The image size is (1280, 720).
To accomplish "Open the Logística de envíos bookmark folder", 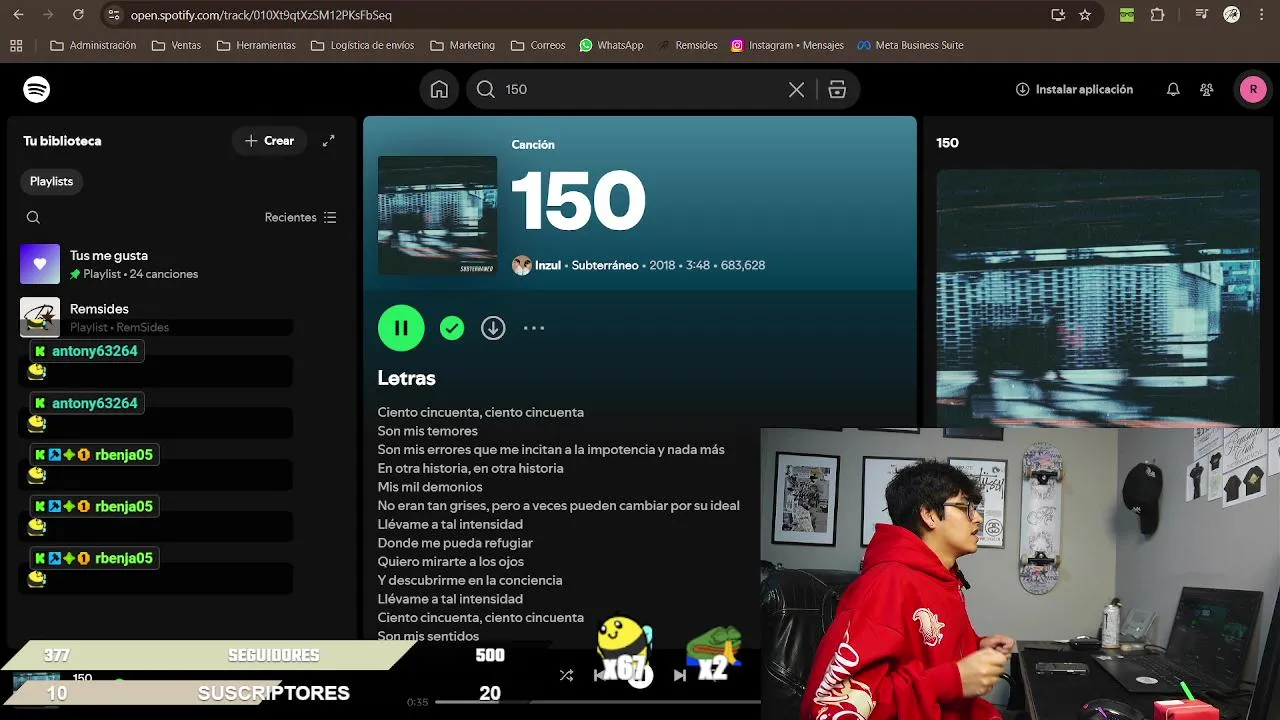I will [x=362, y=45].
